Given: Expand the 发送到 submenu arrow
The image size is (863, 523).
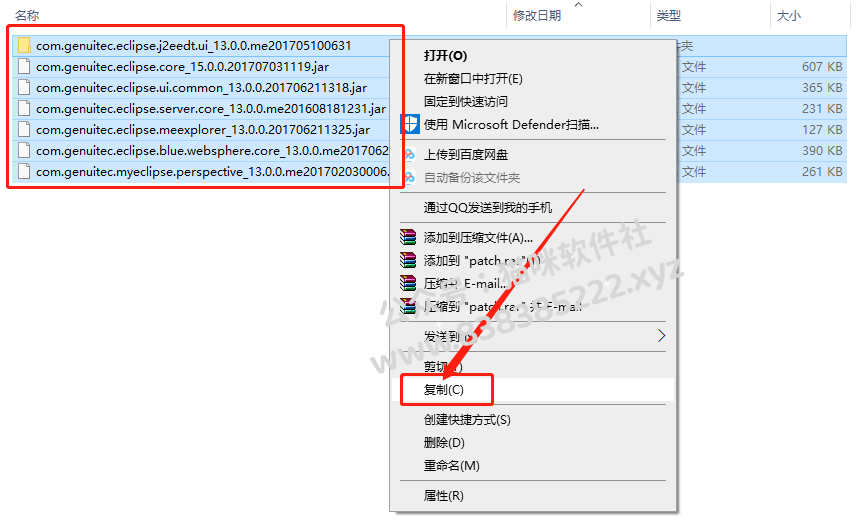Looking at the screenshot, I should tap(662, 335).
